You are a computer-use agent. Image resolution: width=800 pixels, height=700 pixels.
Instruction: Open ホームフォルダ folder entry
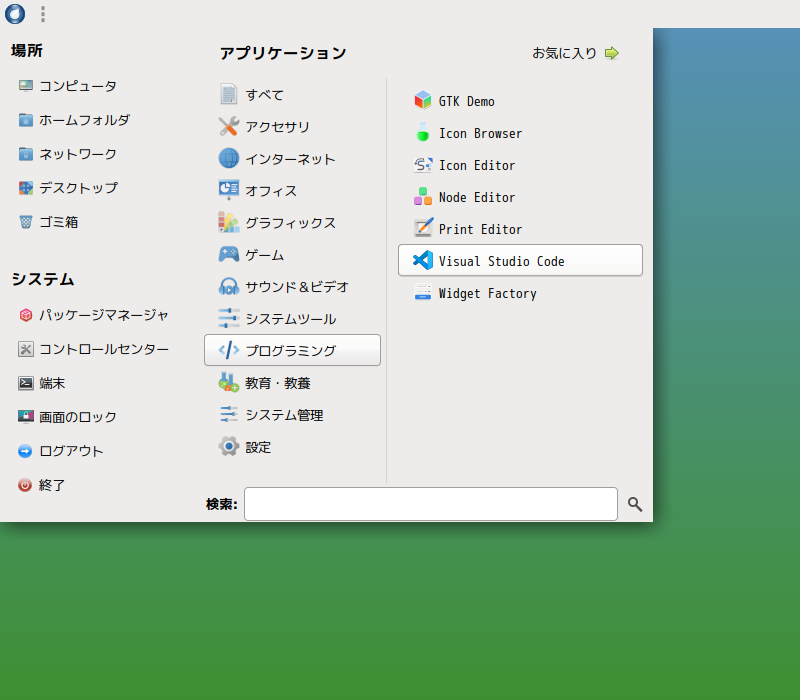click(74, 120)
